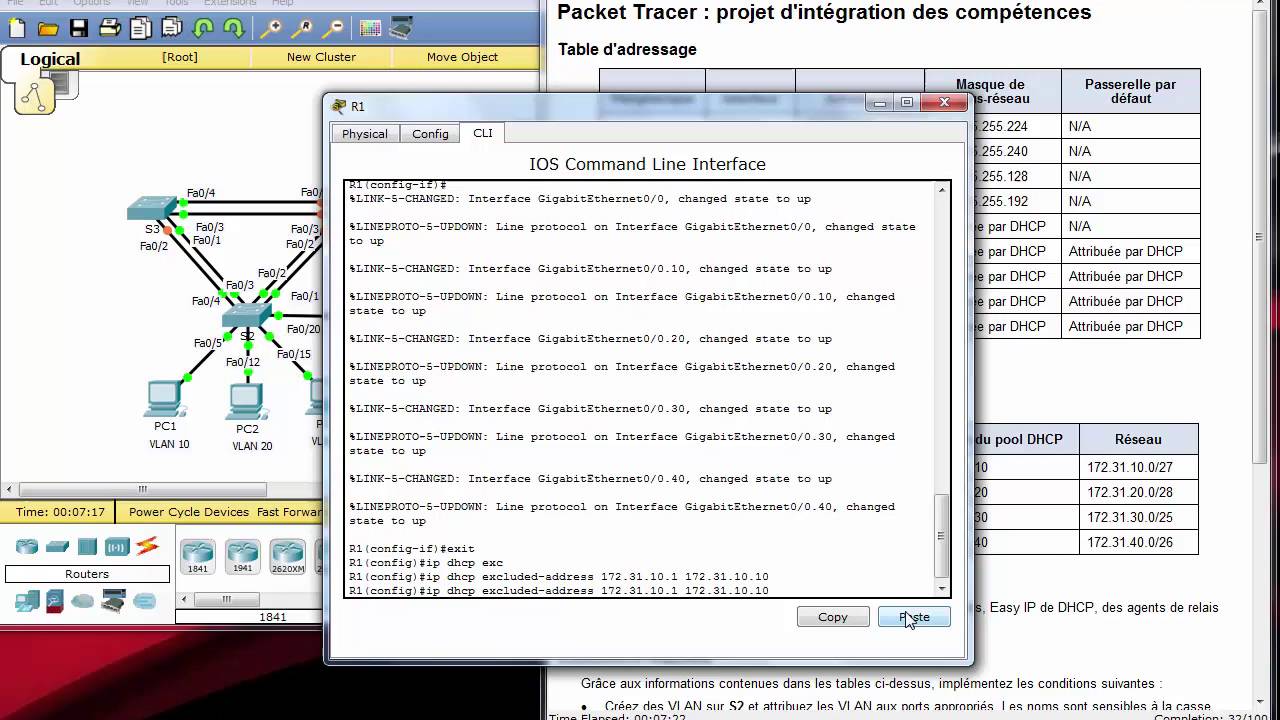Screen dimensions: 1280x720
Task: Select the Wireless Devices category icon
Action: click(117, 546)
